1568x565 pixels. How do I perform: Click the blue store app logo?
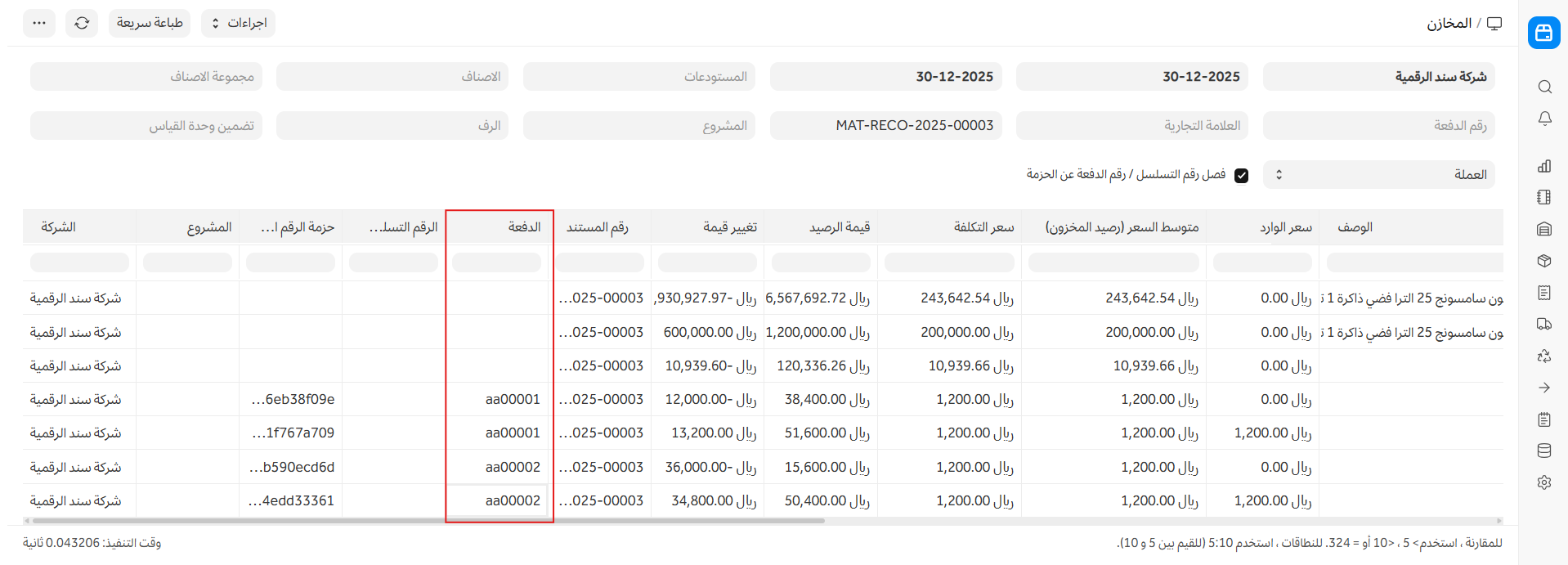click(1543, 33)
